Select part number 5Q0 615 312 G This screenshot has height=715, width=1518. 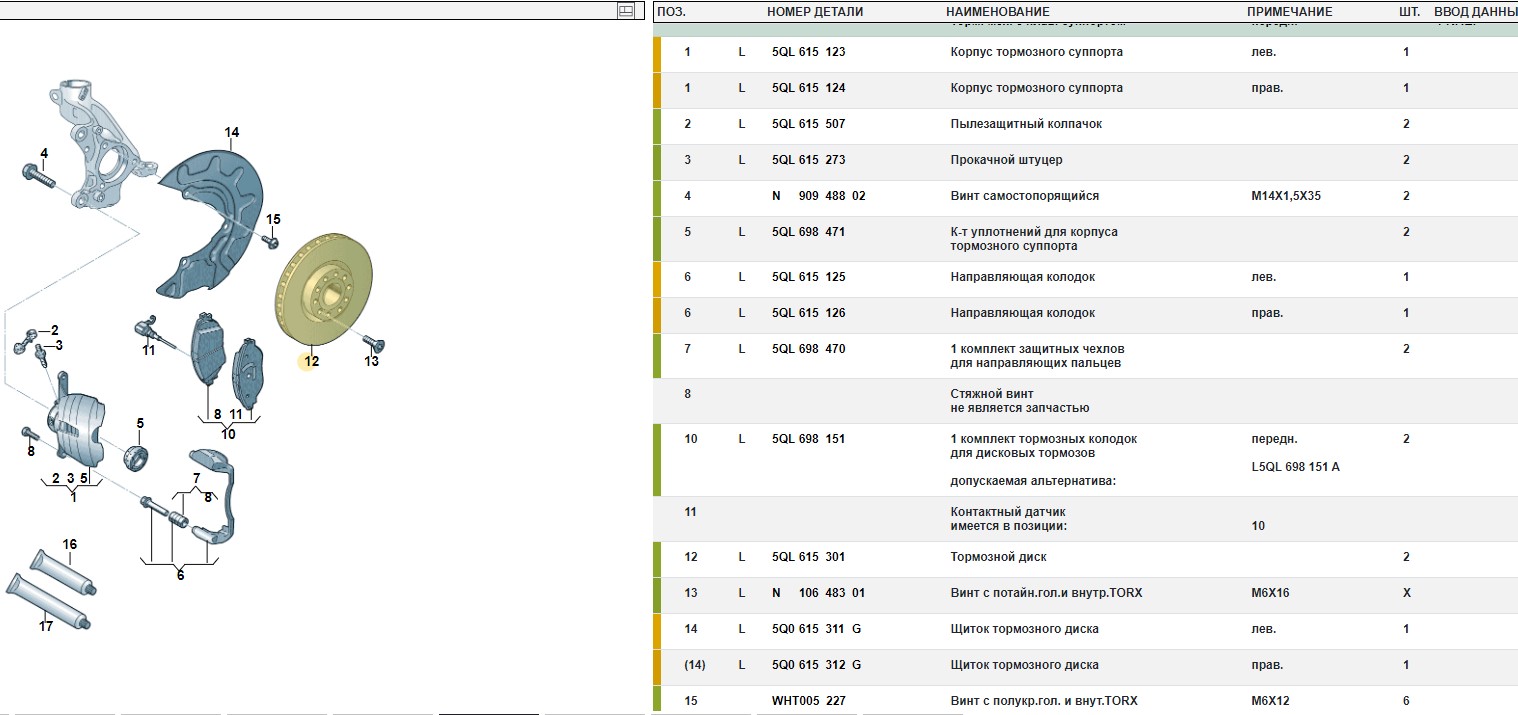point(816,665)
